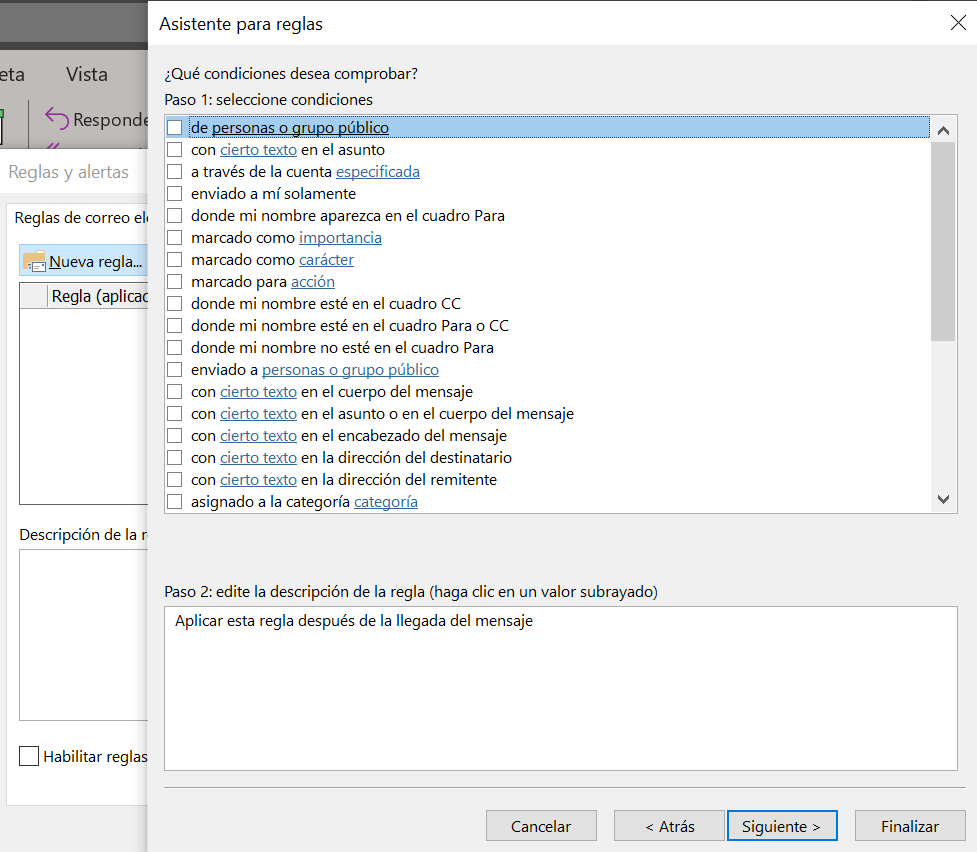Proceed with the 'Siguiente >' button
Screen dimensions: 977x852
[781, 826]
